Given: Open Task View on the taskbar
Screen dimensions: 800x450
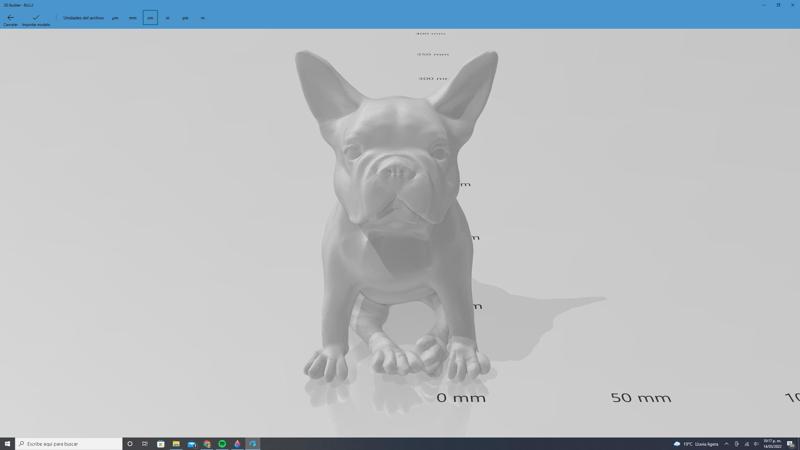Looking at the screenshot, I should click(145, 444).
